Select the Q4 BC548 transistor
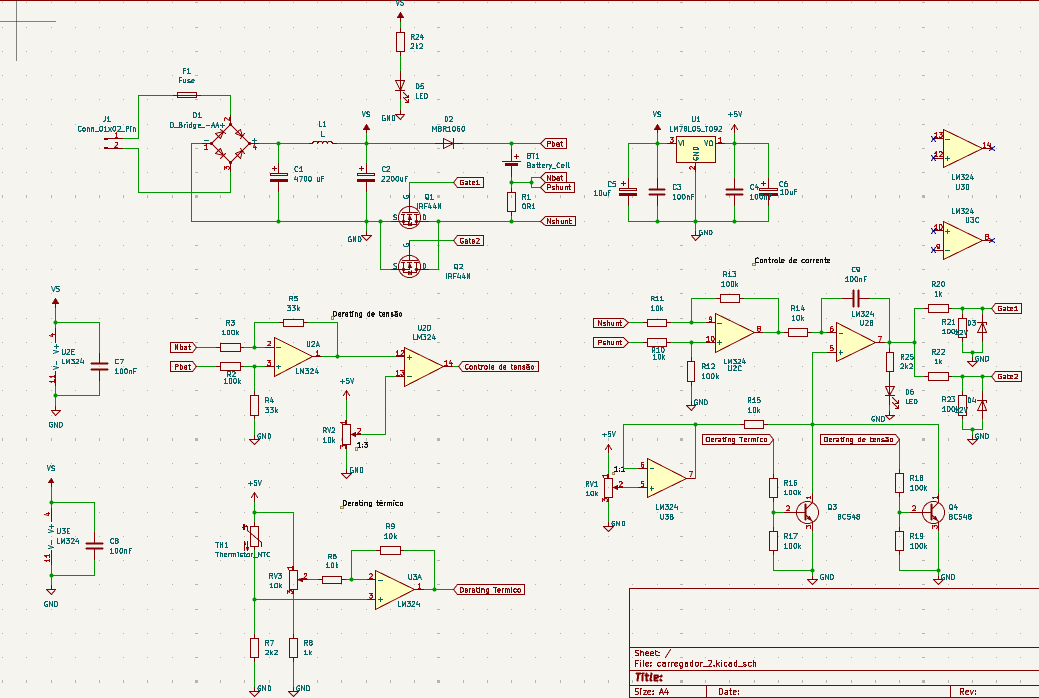 933,512
